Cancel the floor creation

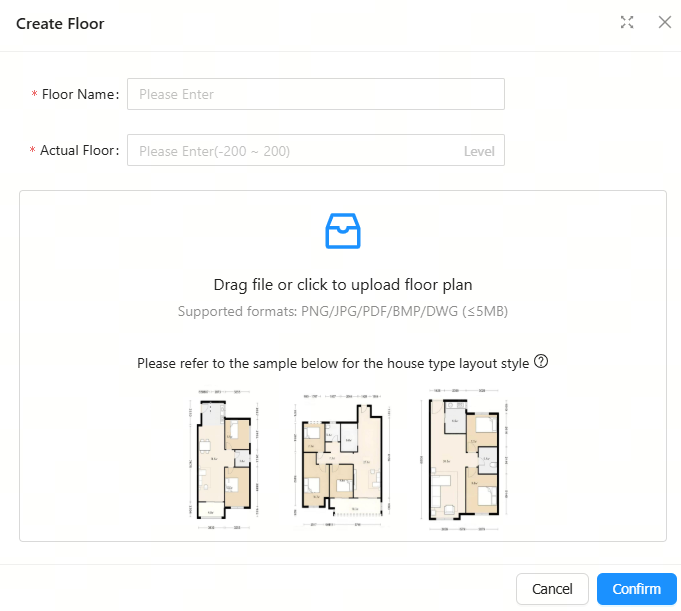coord(552,589)
